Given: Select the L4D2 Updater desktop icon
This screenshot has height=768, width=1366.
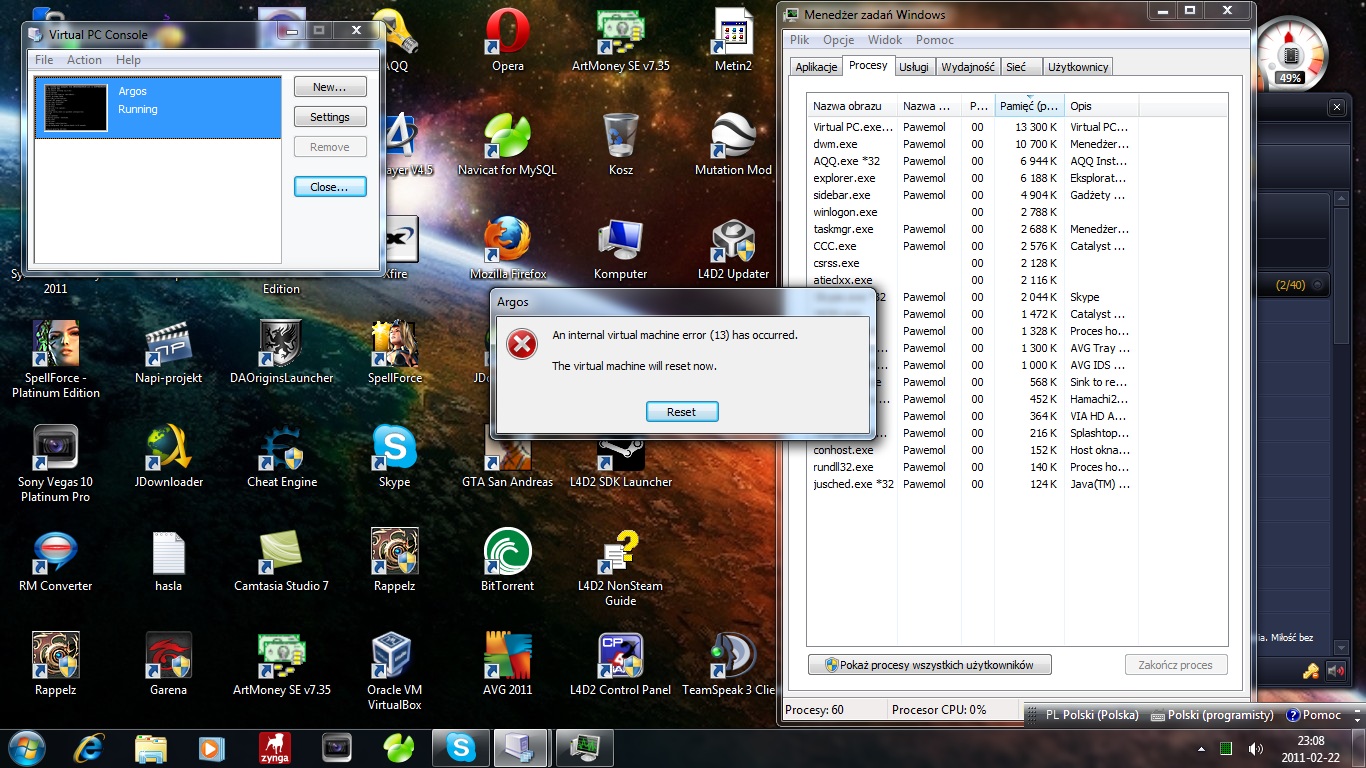Looking at the screenshot, I should click(x=733, y=248).
